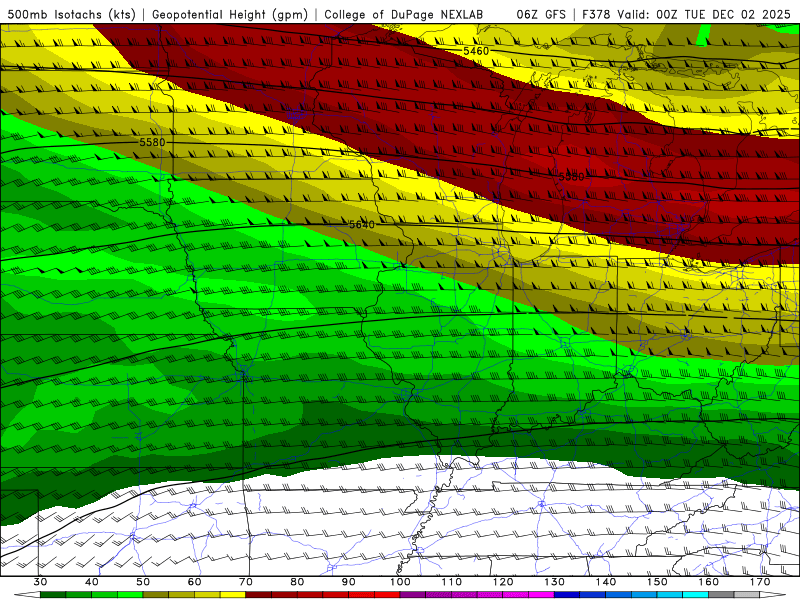Click the 5640 height contour label

[x=362, y=224]
